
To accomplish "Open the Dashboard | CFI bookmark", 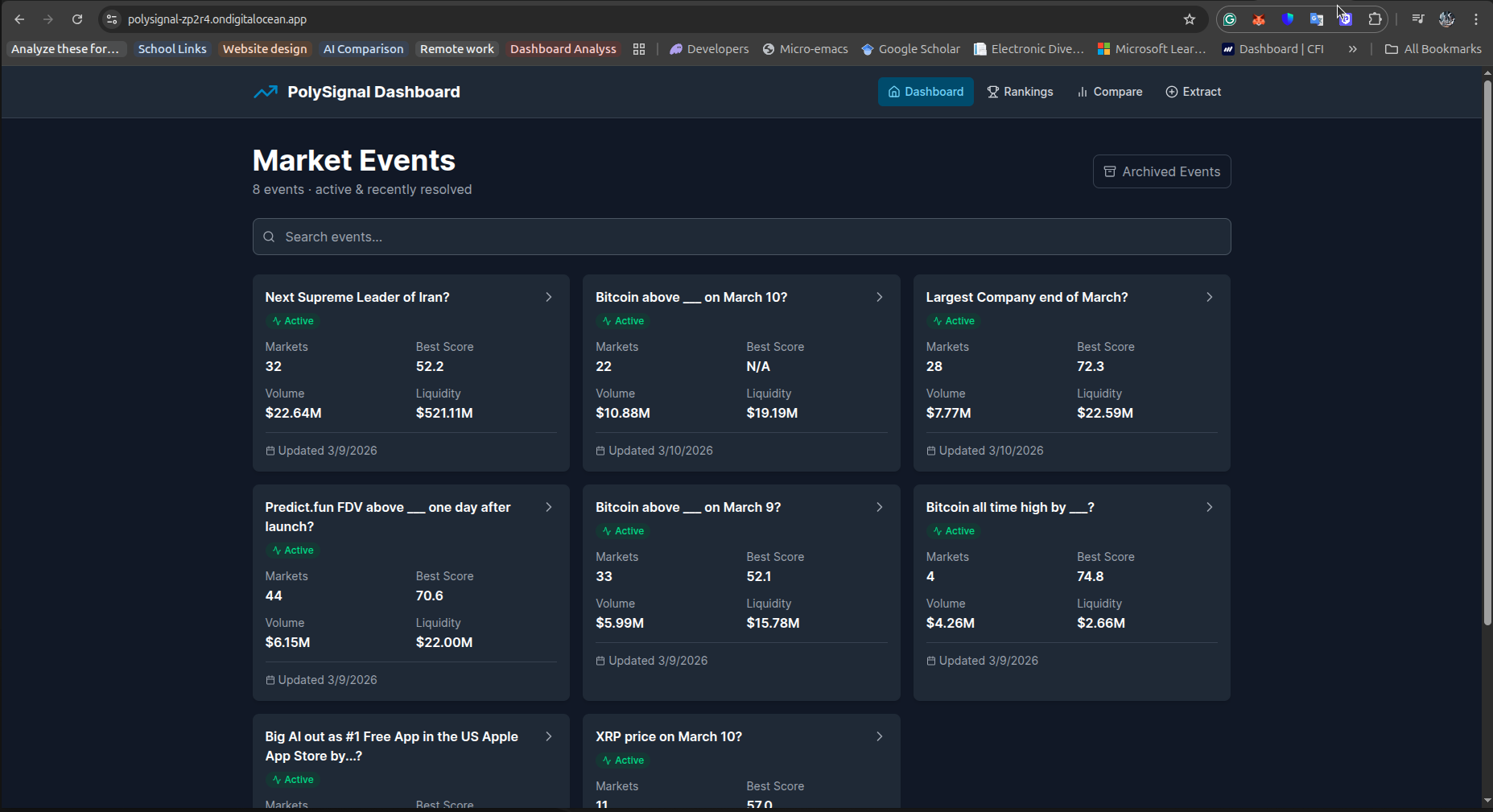I will [1272, 49].
